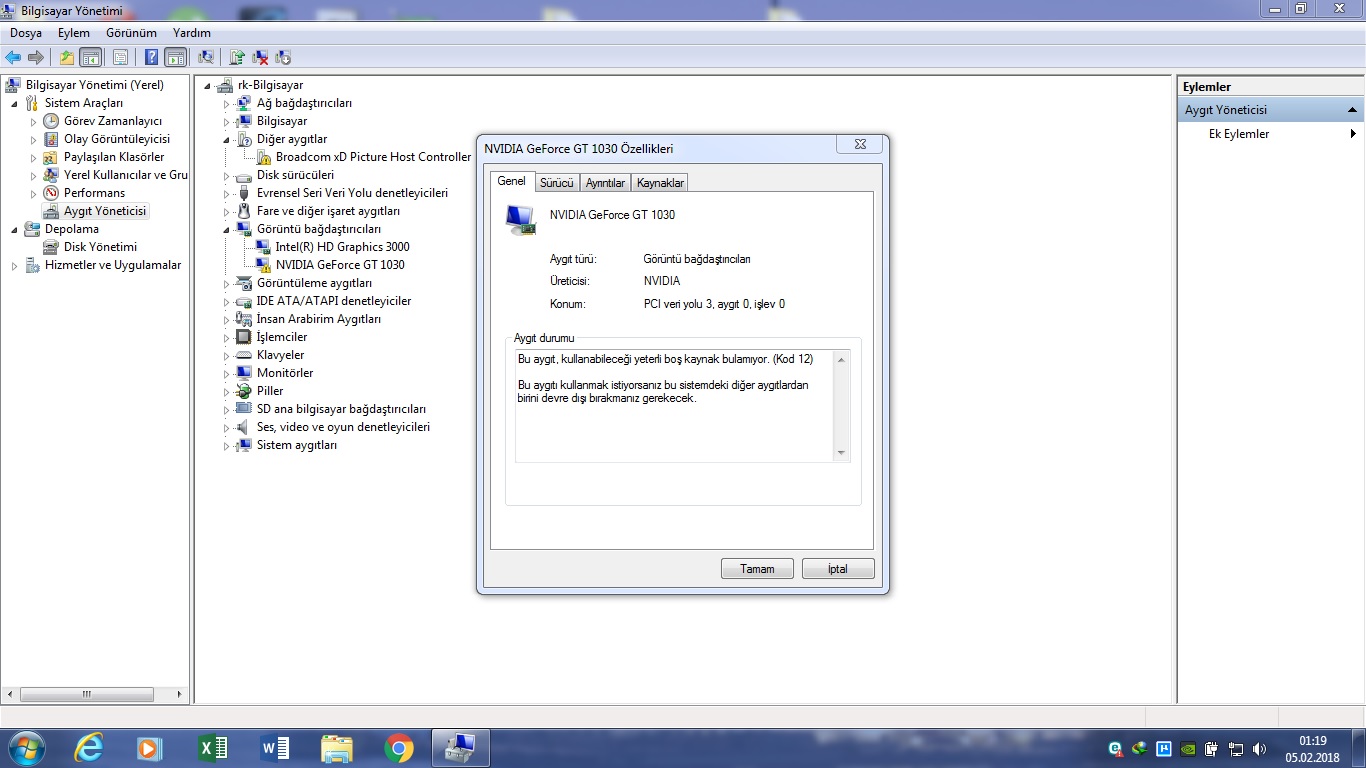Expand Hizmetler ve Uygulamalar node

[x=14, y=265]
